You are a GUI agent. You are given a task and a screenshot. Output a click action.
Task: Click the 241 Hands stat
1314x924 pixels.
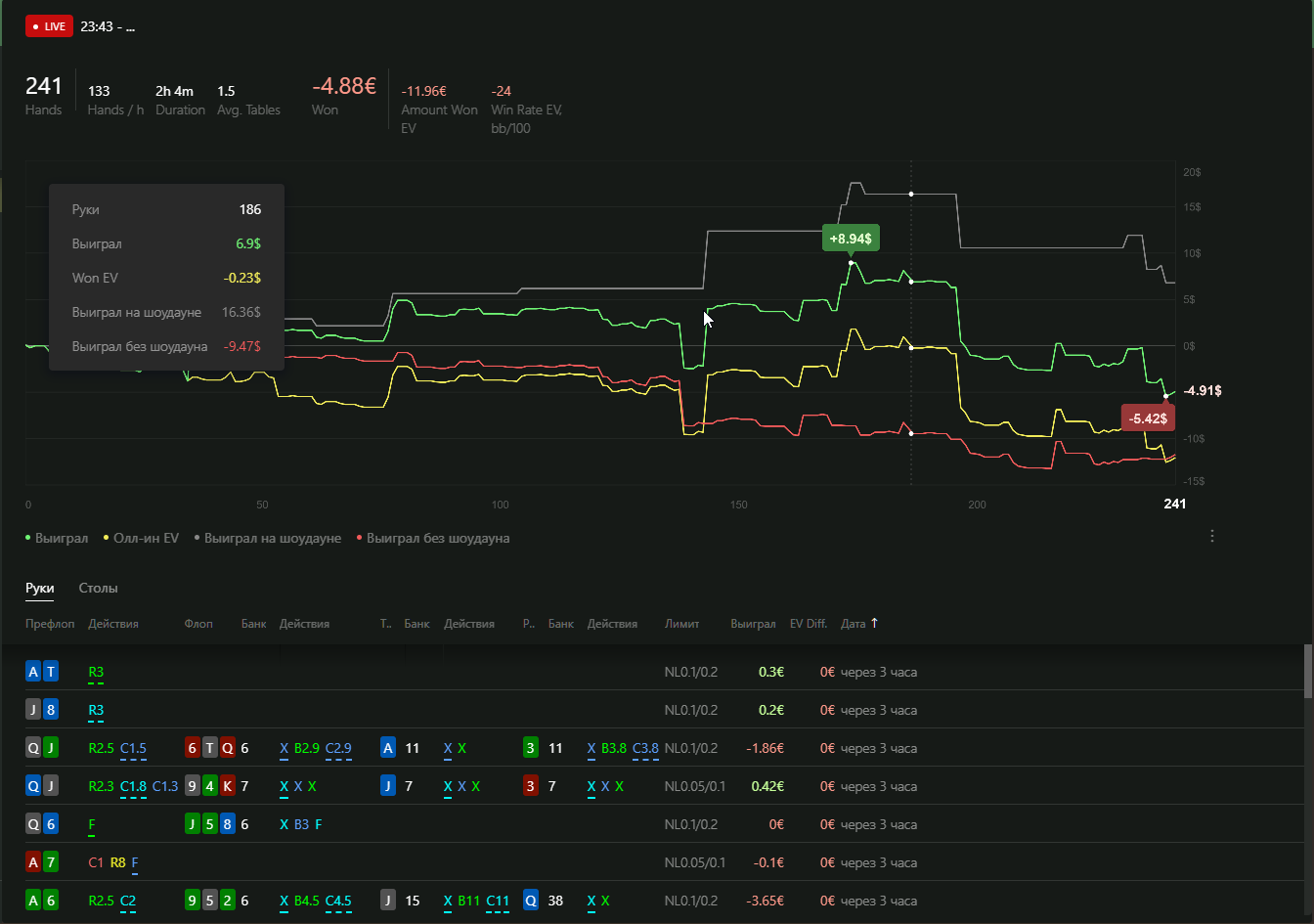point(44,95)
